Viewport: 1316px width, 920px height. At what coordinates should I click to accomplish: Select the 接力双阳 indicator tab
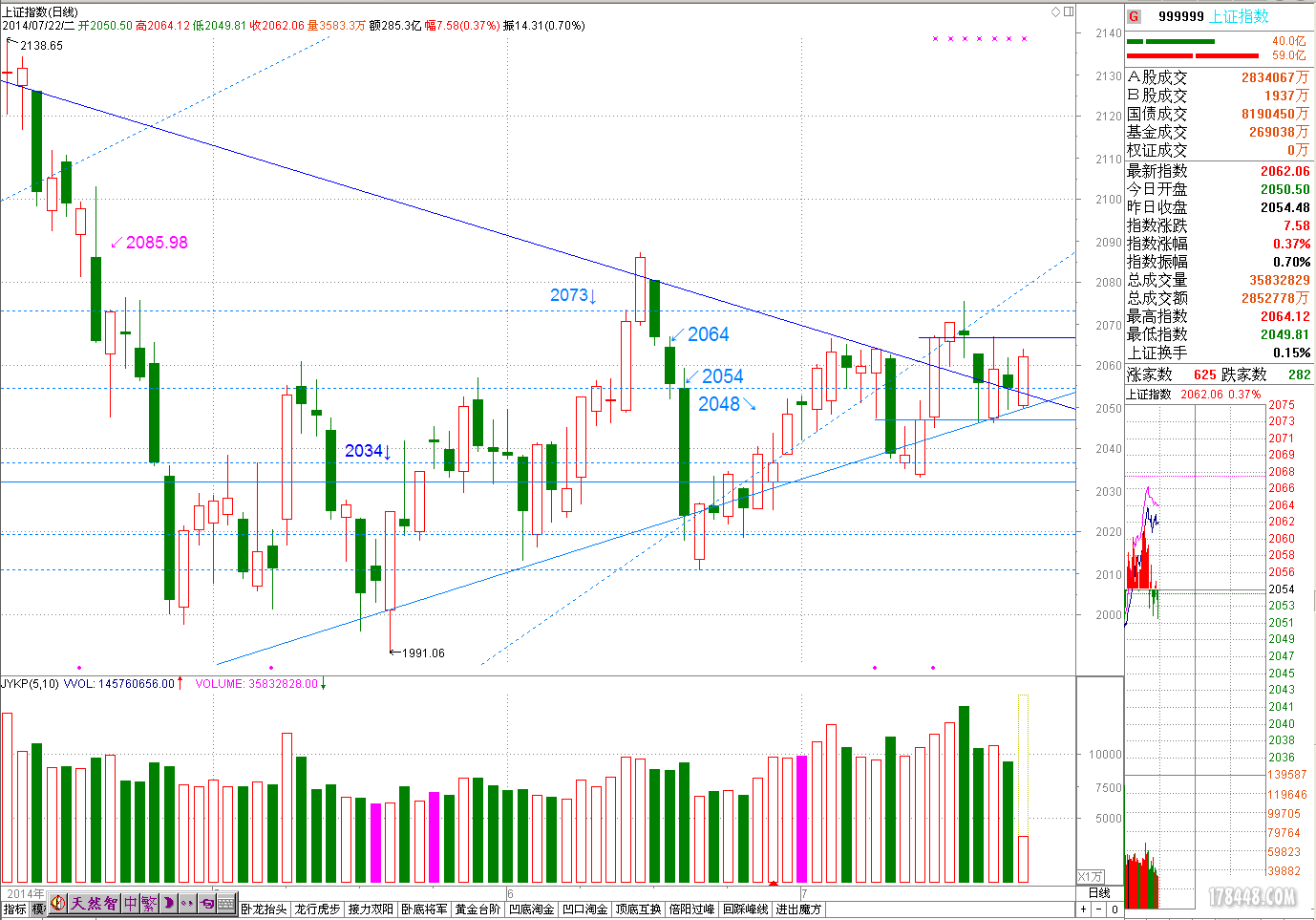[x=371, y=909]
